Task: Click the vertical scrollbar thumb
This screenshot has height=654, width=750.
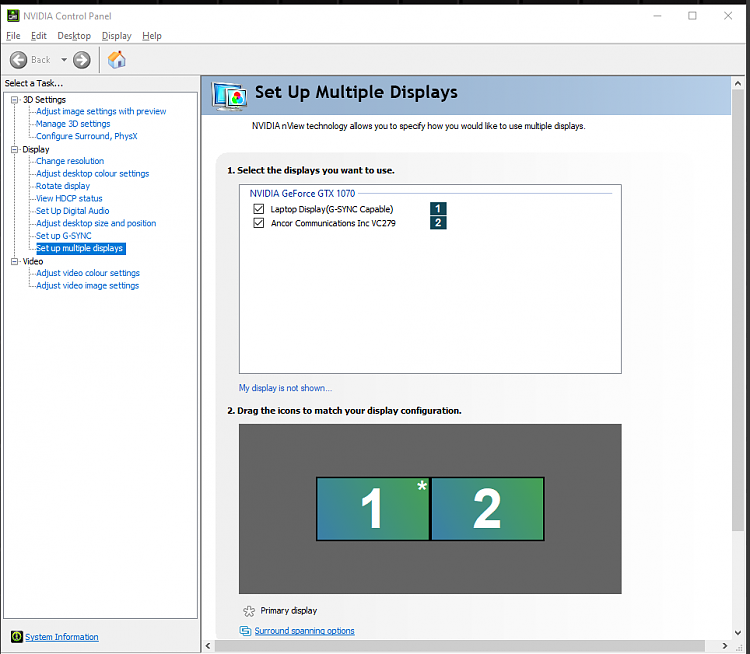Action: pyautogui.click(x=738, y=310)
